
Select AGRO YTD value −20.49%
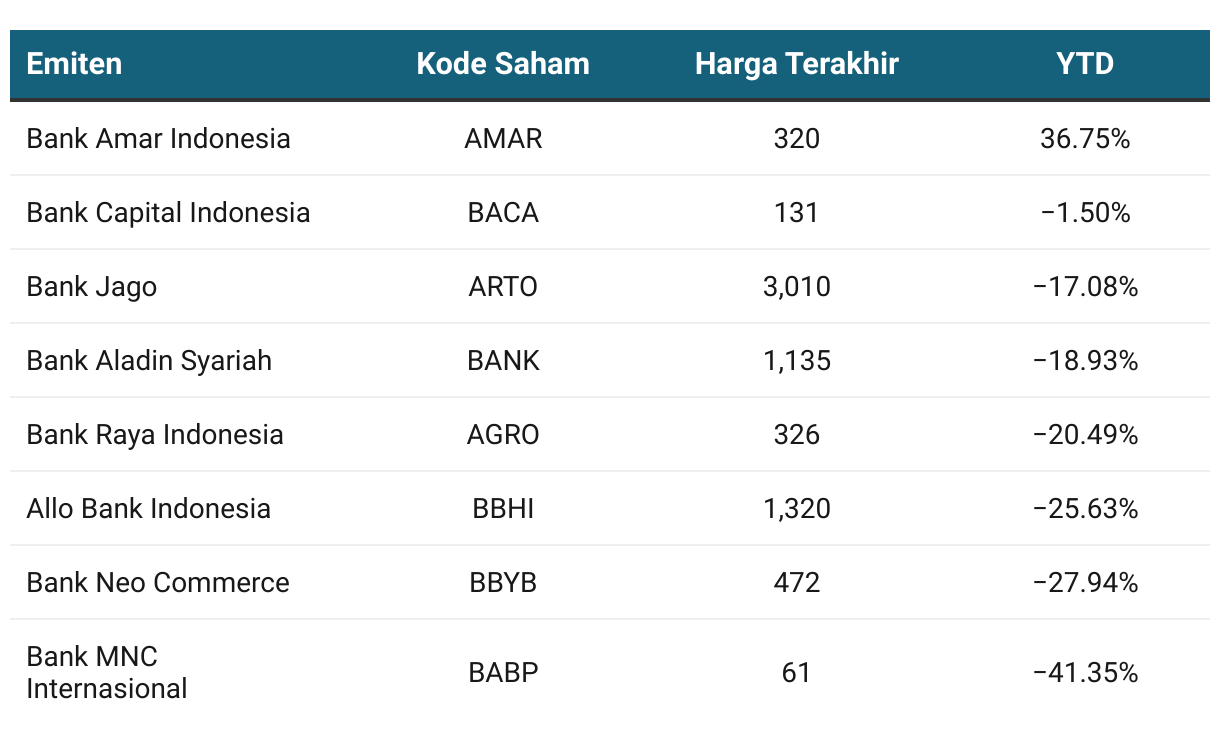tap(1085, 434)
